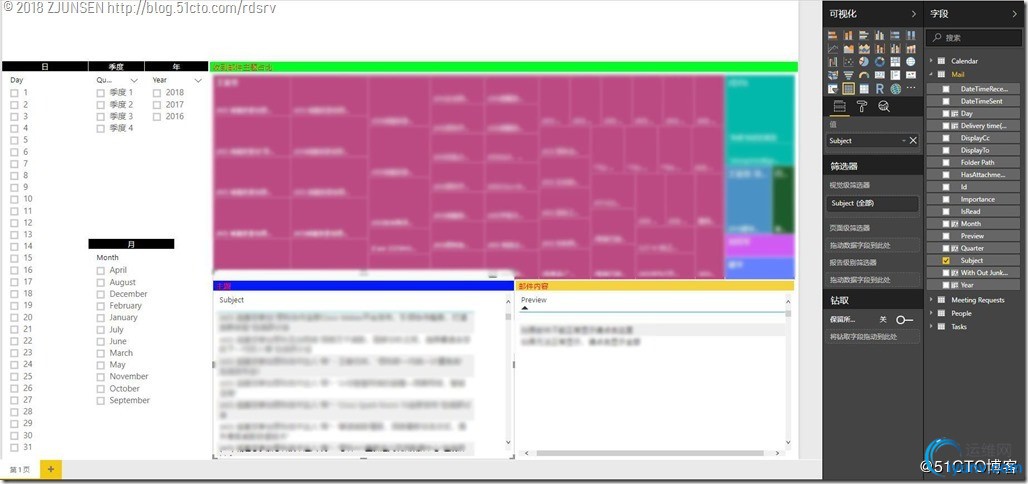Select the globe map visualization
Viewport: 1028px width, 484px height.
click(x=911, y=62)
